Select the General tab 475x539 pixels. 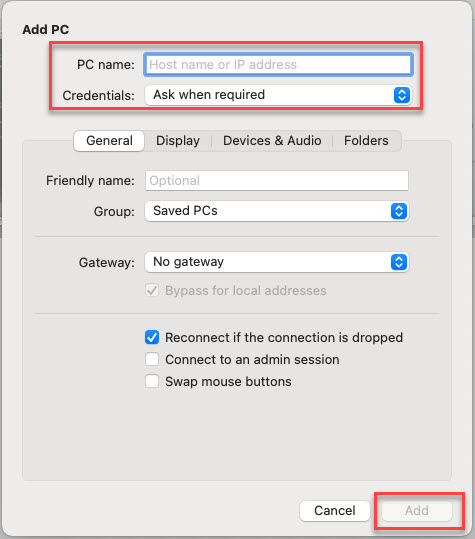tap(109, 141)
